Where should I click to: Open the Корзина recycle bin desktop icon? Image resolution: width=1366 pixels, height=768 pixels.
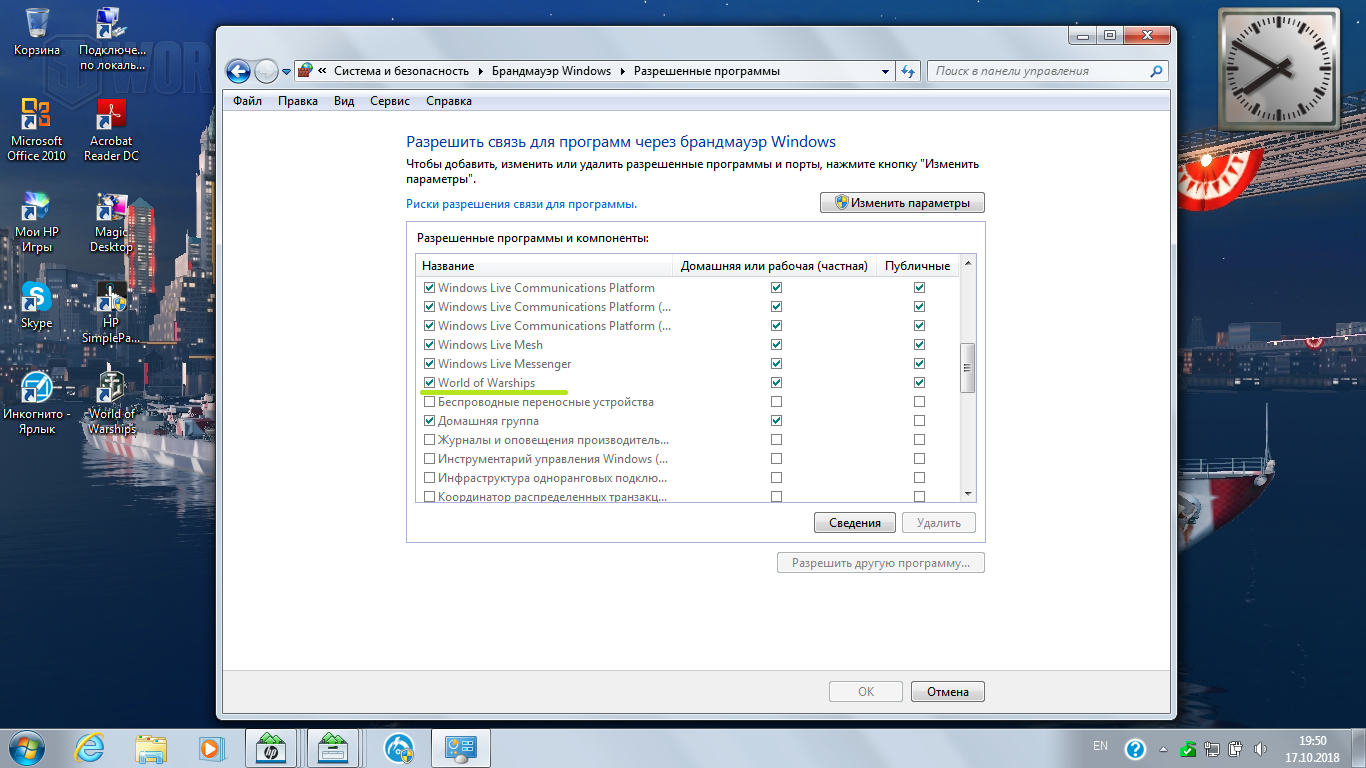(37, 31)
